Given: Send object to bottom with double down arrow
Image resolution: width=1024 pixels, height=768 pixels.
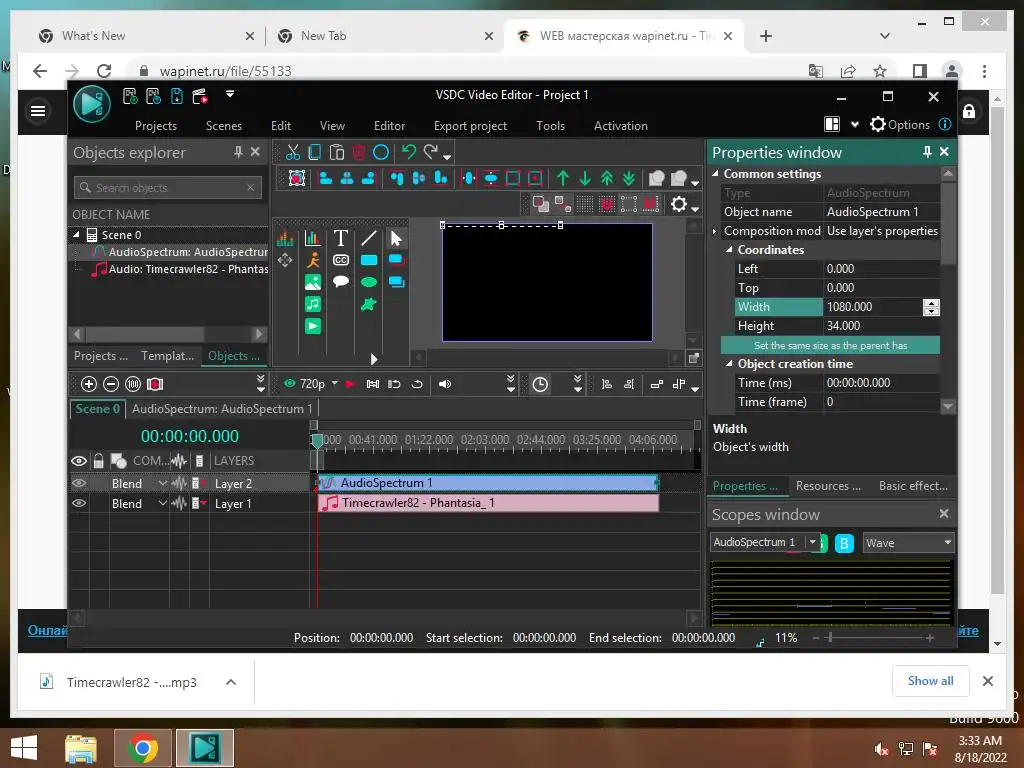Looking at the screenshot, I should click(629, 178).
